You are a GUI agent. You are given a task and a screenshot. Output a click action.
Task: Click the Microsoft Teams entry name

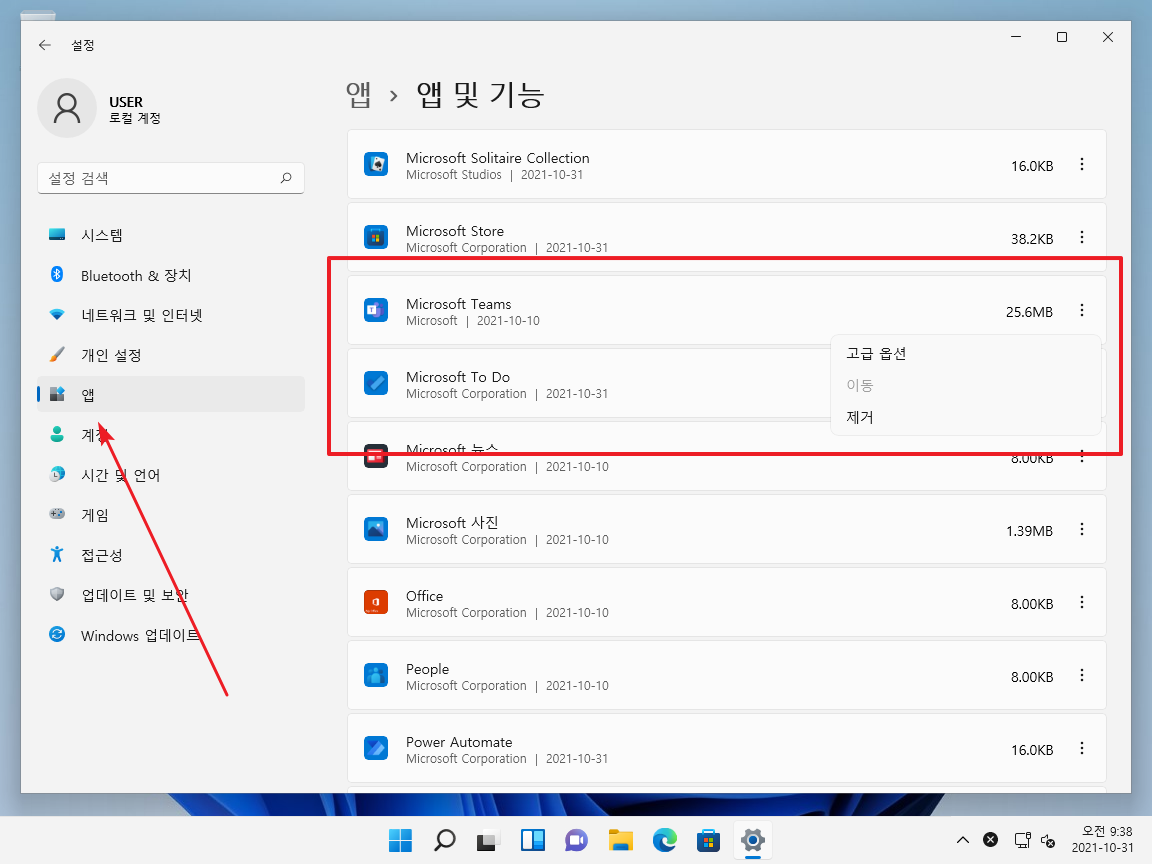[x=458, y=303]
